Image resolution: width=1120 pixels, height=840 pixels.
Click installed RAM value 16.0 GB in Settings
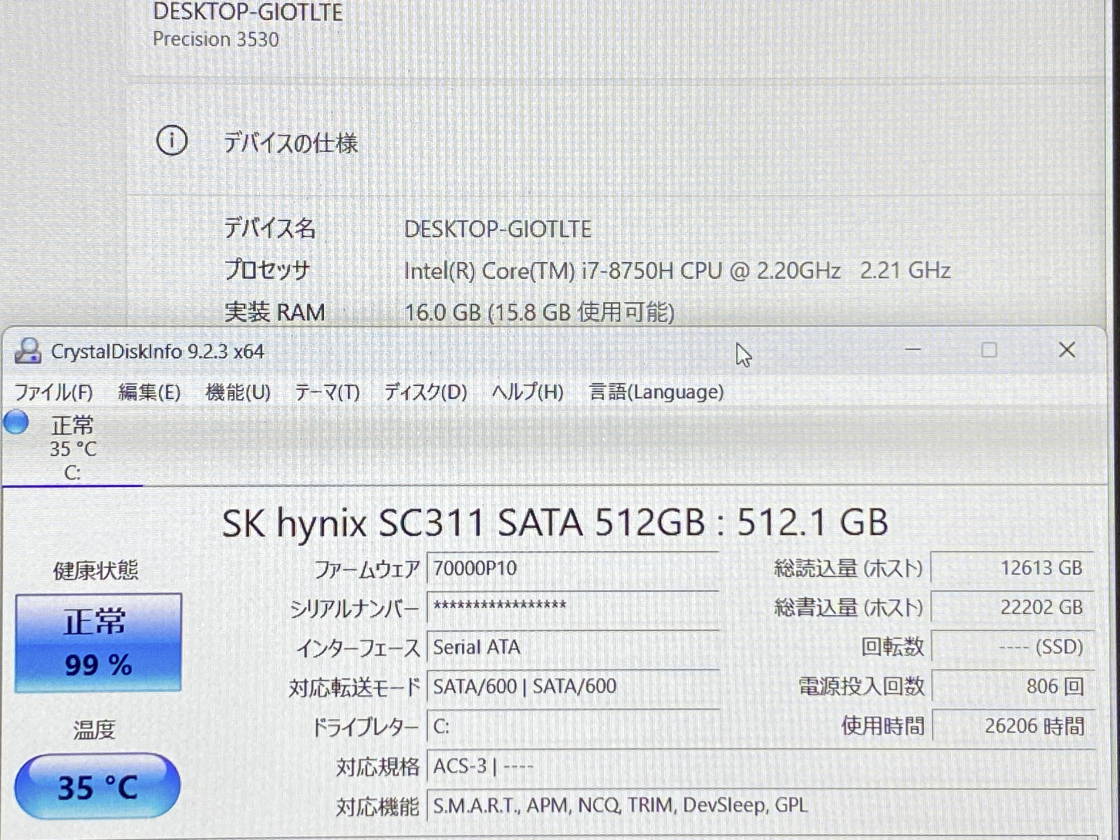[539, 312]
